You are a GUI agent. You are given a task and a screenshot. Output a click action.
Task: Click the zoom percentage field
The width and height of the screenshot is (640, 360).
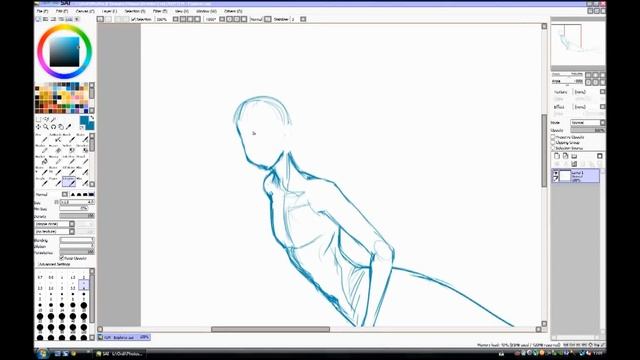tap(162, 19)
